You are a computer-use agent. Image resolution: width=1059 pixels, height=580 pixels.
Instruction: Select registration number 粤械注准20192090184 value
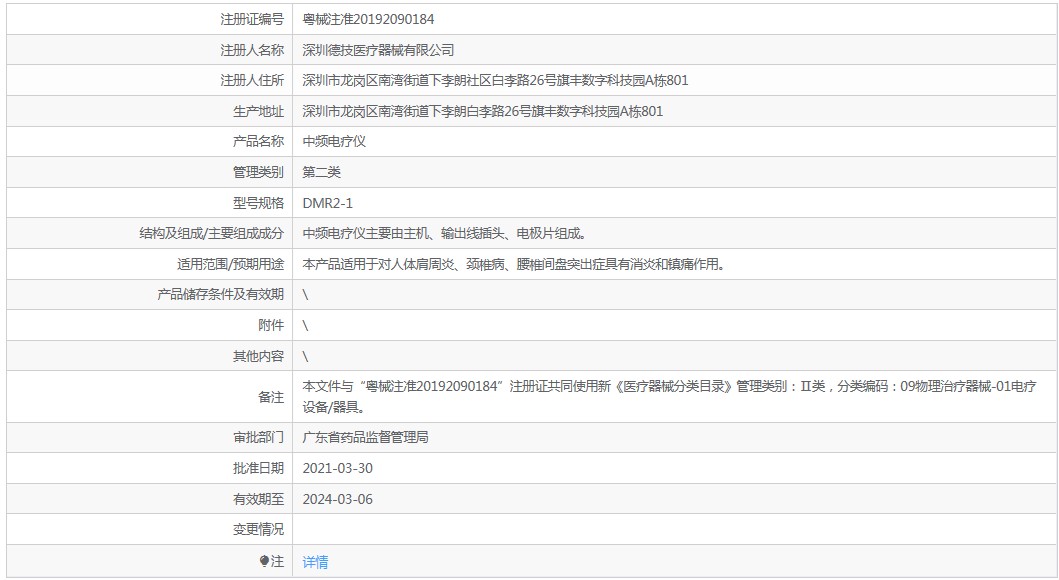[x=368, y=19]
